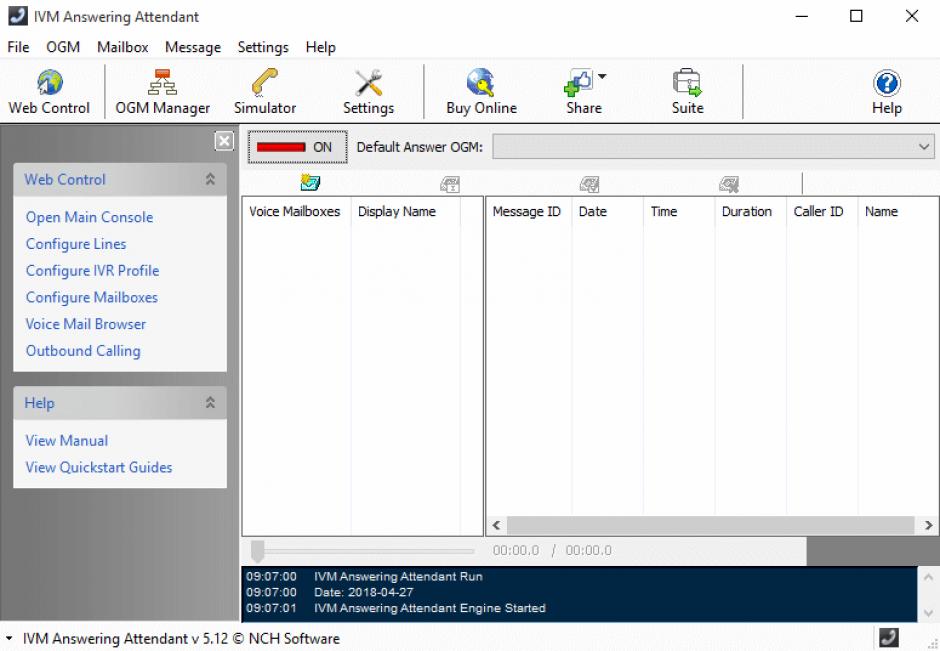Image resolution: width=940 pixels, height=651 pixels.
Task: Open the View Quickstart Guides link
Action: [99, 467]
